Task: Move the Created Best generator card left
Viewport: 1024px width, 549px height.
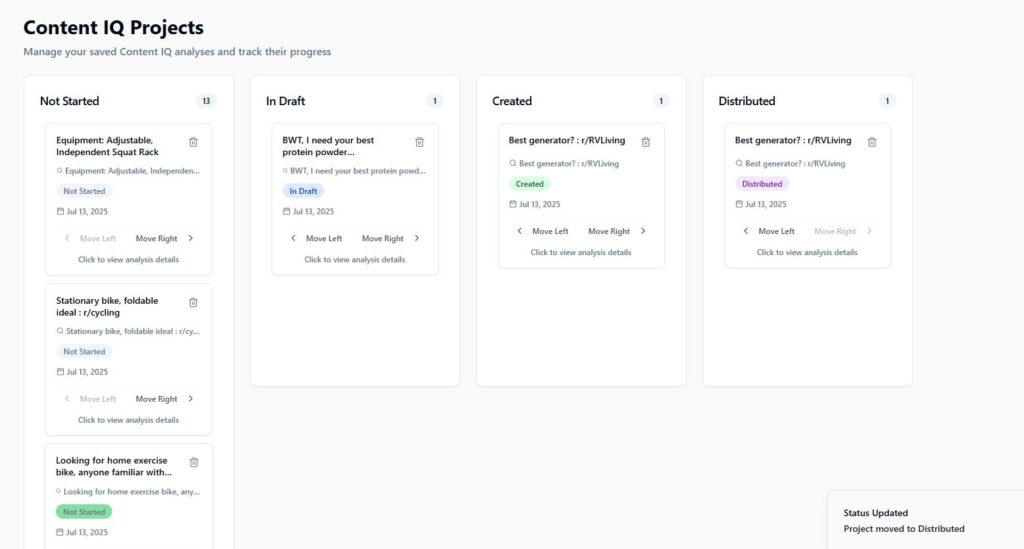Action: pyautogui.click(x=543, y=231)
